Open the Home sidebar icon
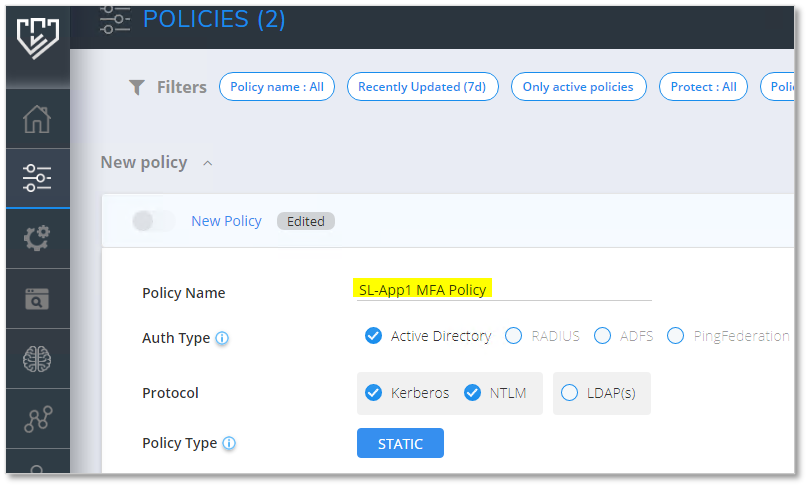 pyautogui.click(x=37, y=118)
